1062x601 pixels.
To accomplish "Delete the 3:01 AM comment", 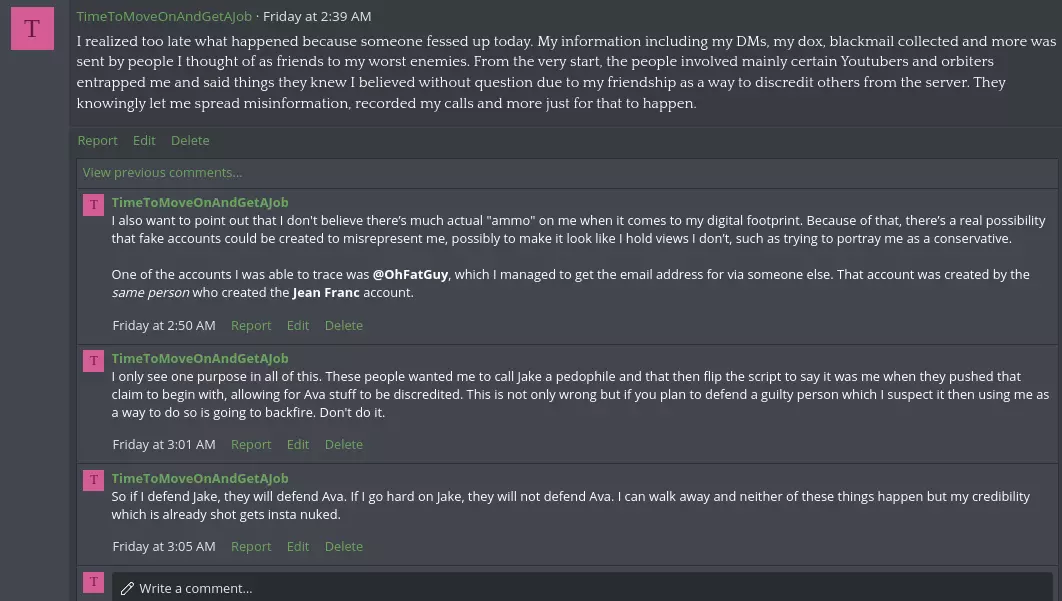I will coord(343,444).
